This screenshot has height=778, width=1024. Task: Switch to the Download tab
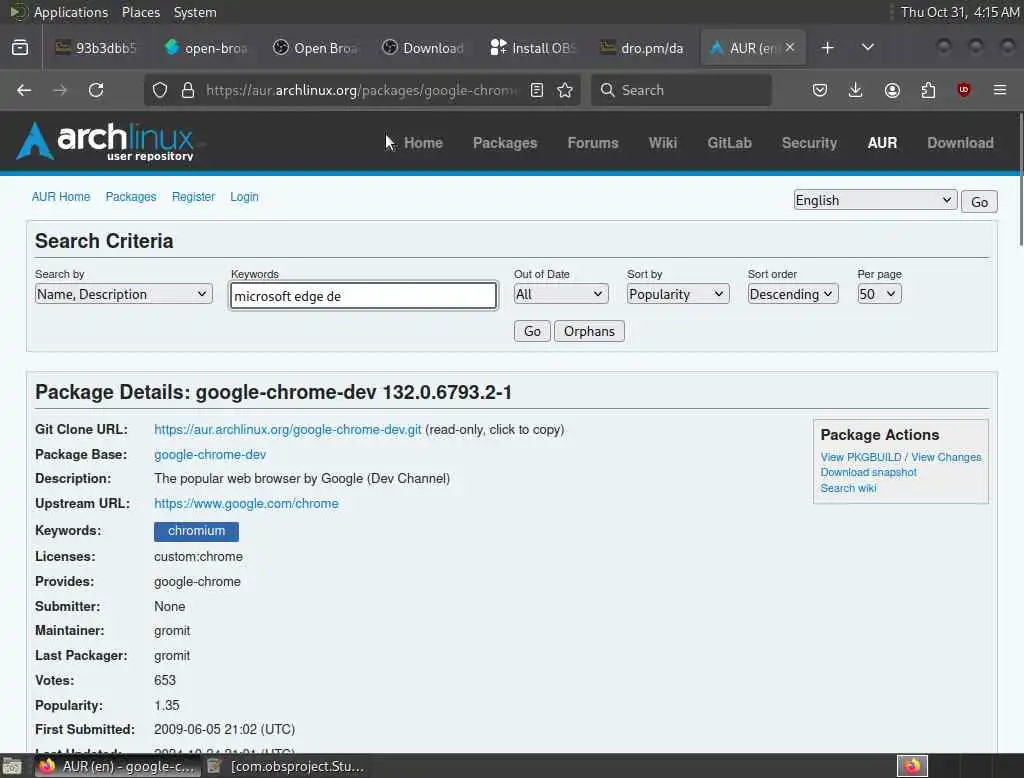coord(424,48)
